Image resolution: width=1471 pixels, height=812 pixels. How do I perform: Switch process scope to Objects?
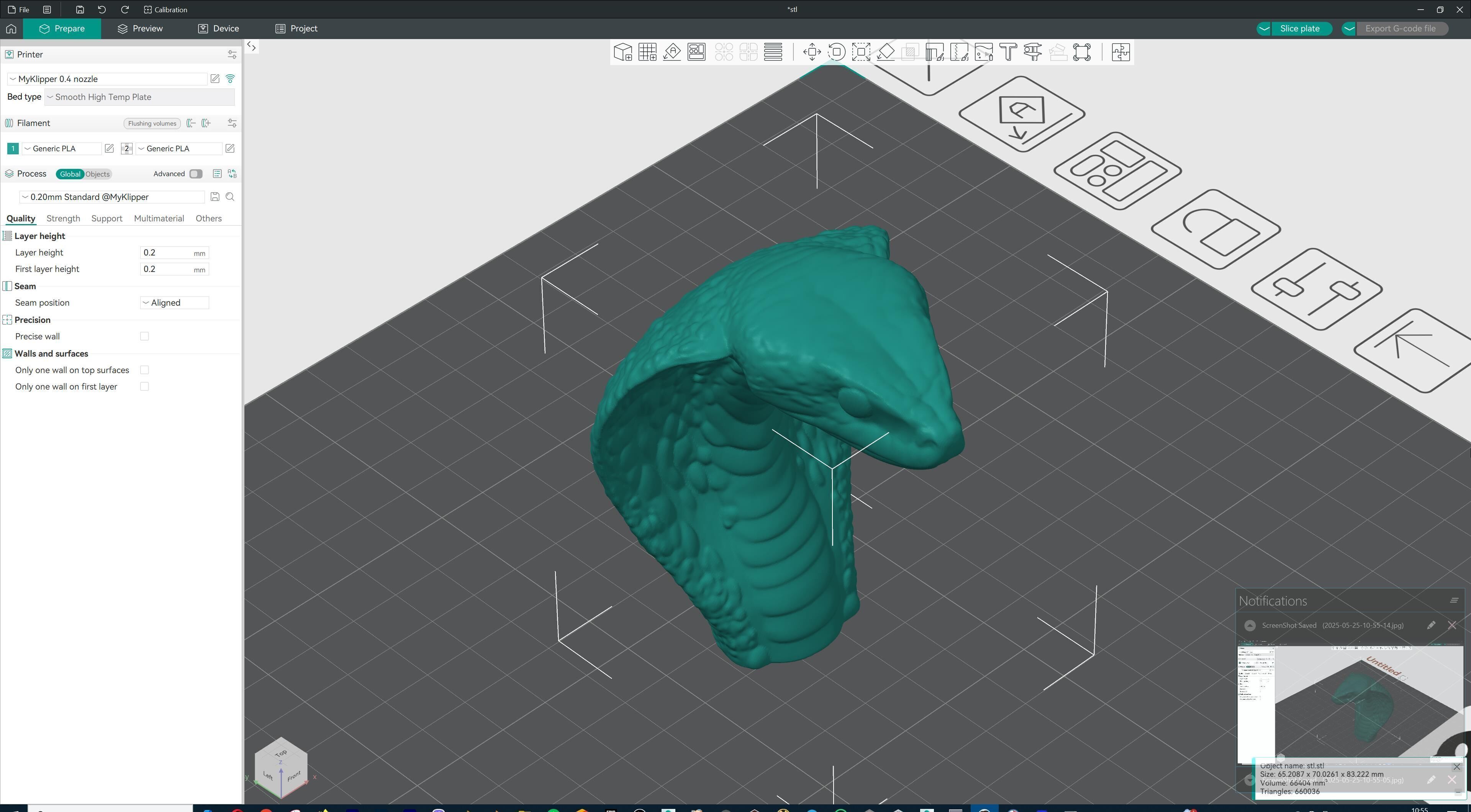(98, 174)
